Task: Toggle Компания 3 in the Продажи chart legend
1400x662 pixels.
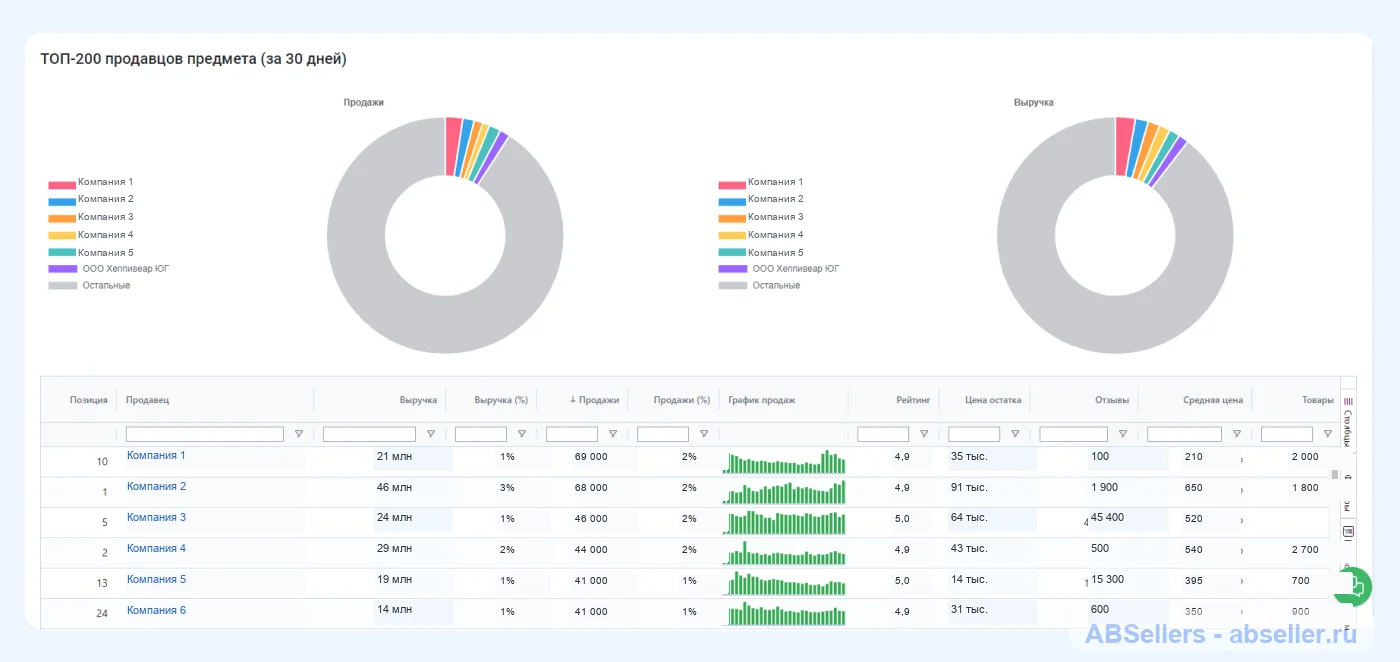Action: tap(91, 217)
